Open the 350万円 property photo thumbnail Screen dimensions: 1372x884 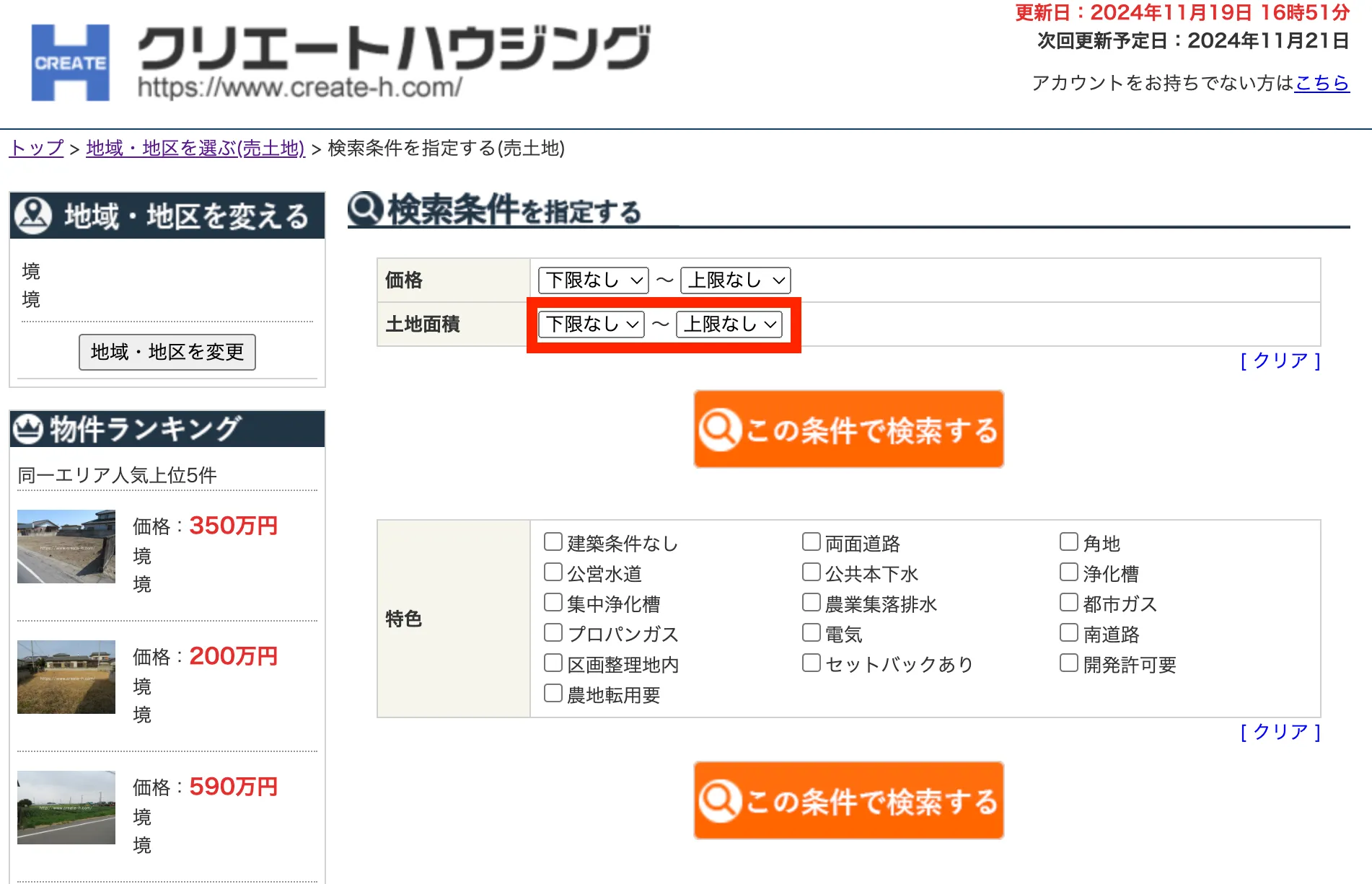(66, 547)
